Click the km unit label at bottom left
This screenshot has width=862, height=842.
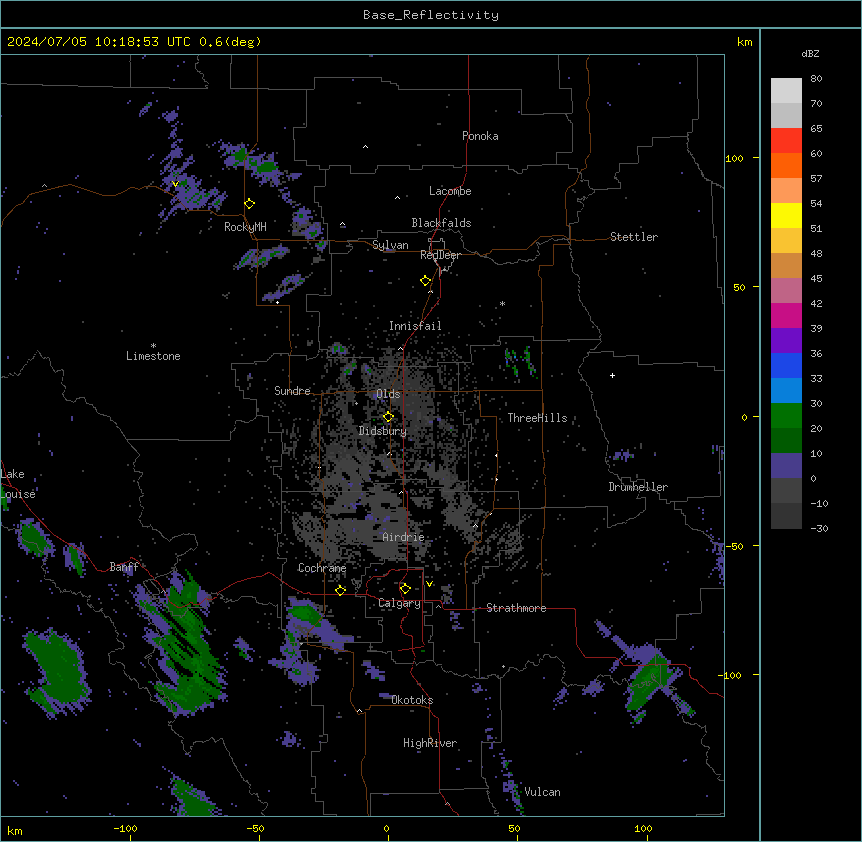pyautogui.click(x=15, y=831)
